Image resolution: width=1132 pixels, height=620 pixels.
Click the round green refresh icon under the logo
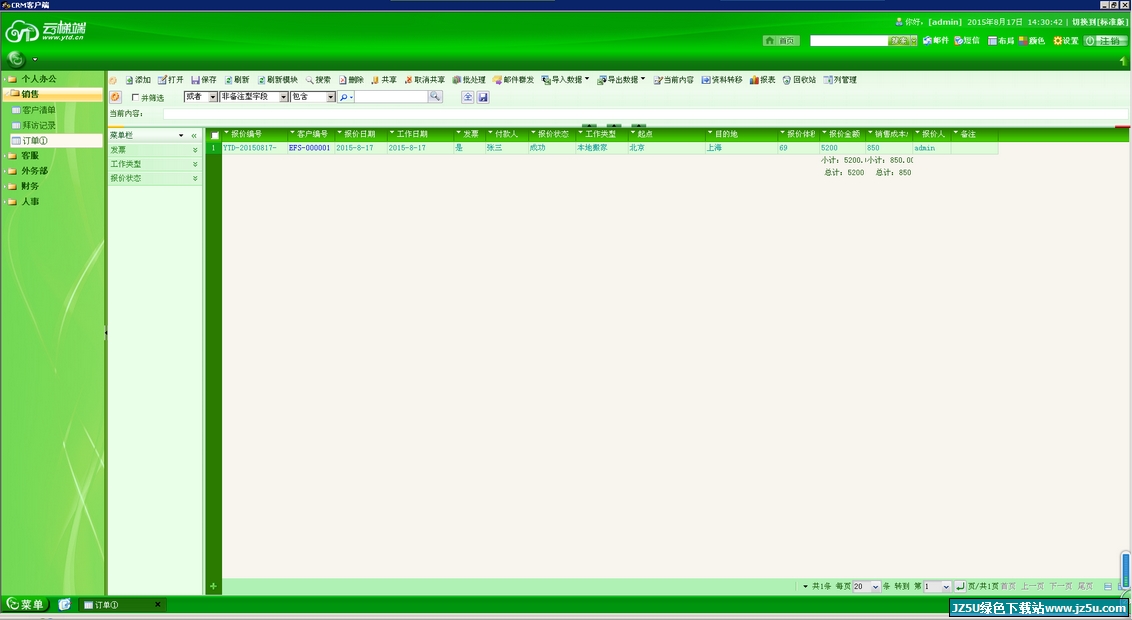pyautogui.click(x=16, y=60)
